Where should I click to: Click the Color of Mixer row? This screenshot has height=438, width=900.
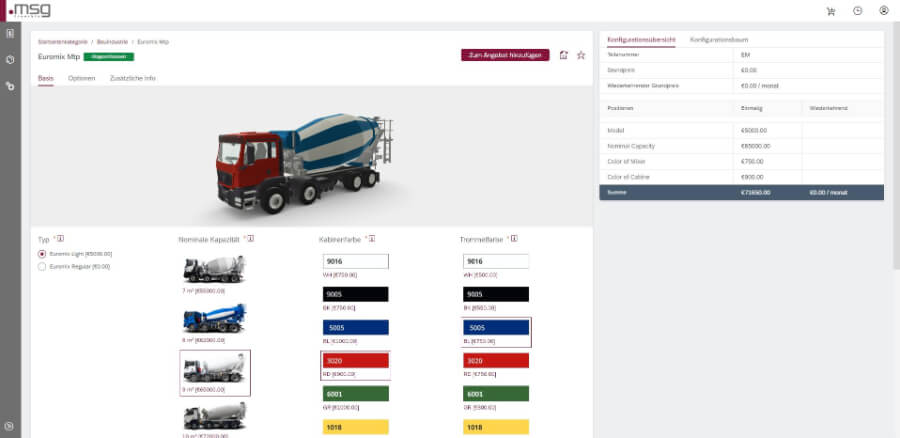[x=742, y=161]
